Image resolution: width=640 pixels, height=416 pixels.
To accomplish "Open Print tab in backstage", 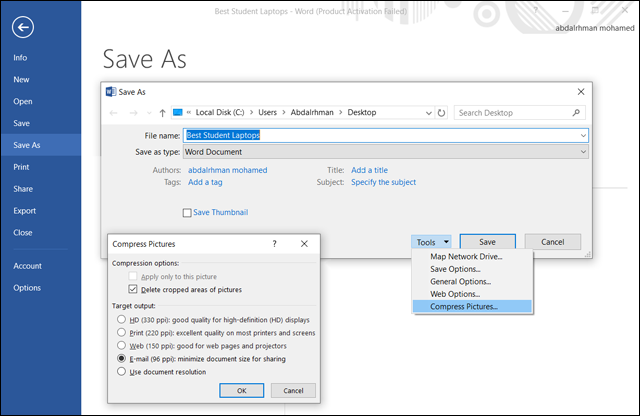I will pyautogui.click(x=41, y=167).
